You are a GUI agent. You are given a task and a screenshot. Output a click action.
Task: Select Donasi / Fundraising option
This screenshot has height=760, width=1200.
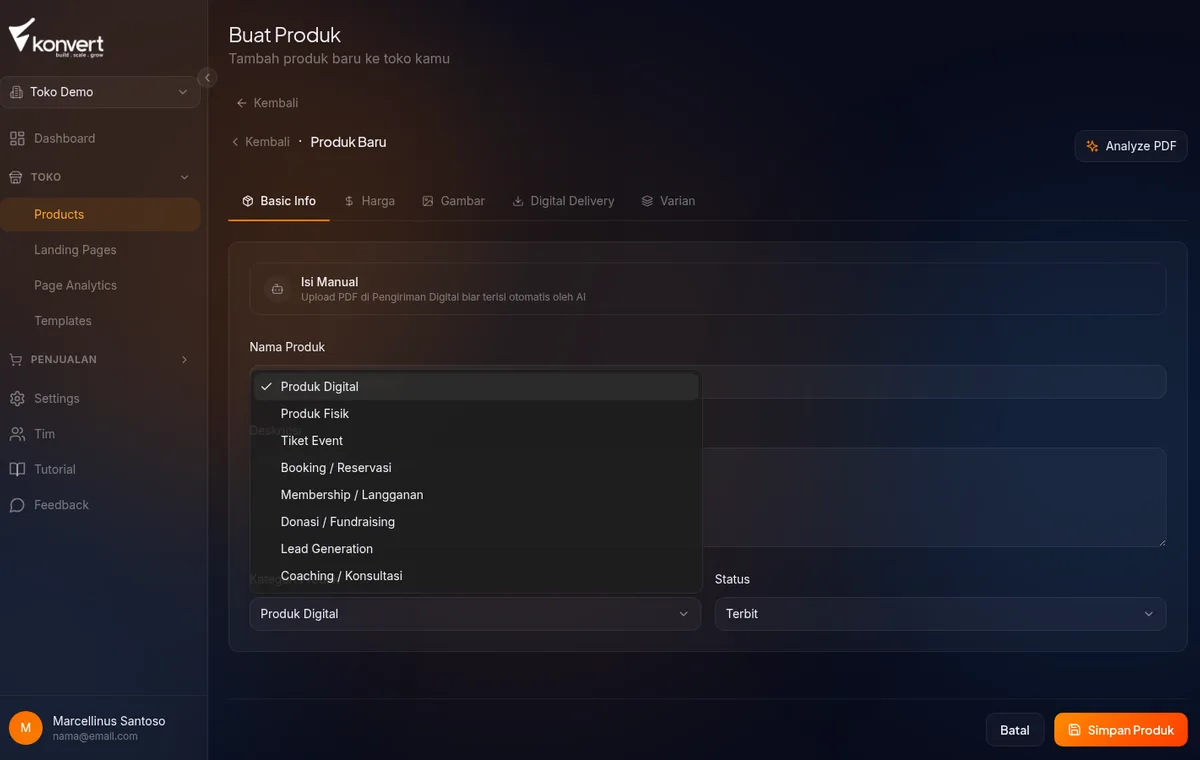coord(476,521)
